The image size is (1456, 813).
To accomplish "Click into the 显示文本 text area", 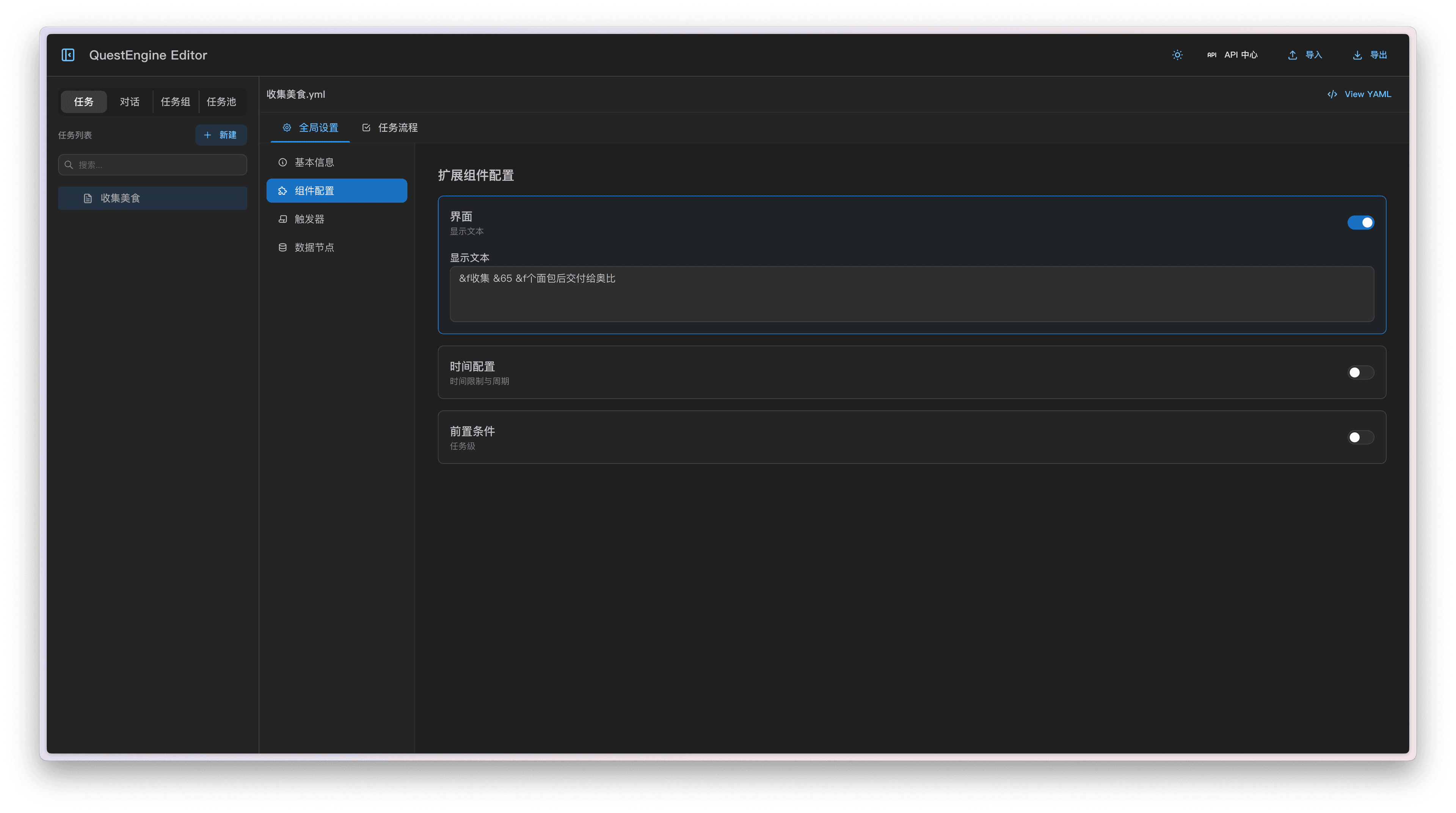I will (x=911, y=294).
